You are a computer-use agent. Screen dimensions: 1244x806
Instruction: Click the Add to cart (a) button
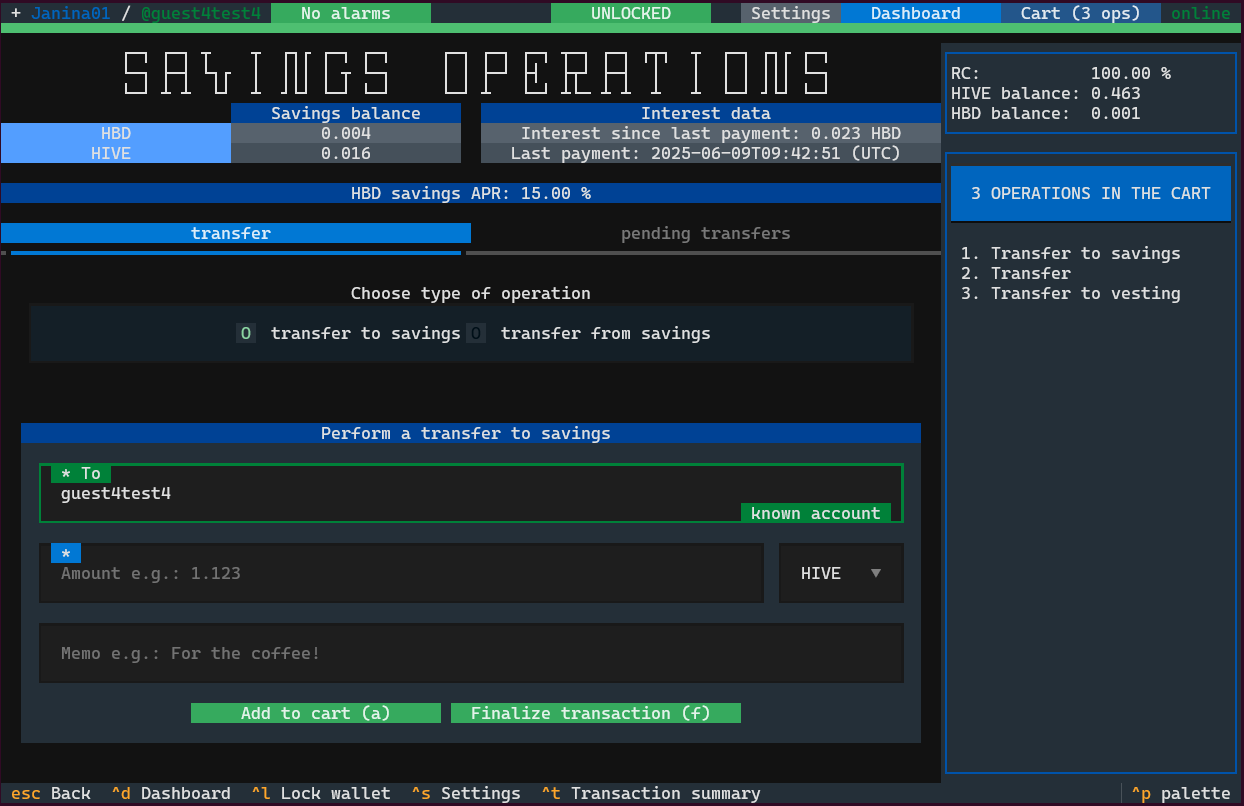pos(316,713)
